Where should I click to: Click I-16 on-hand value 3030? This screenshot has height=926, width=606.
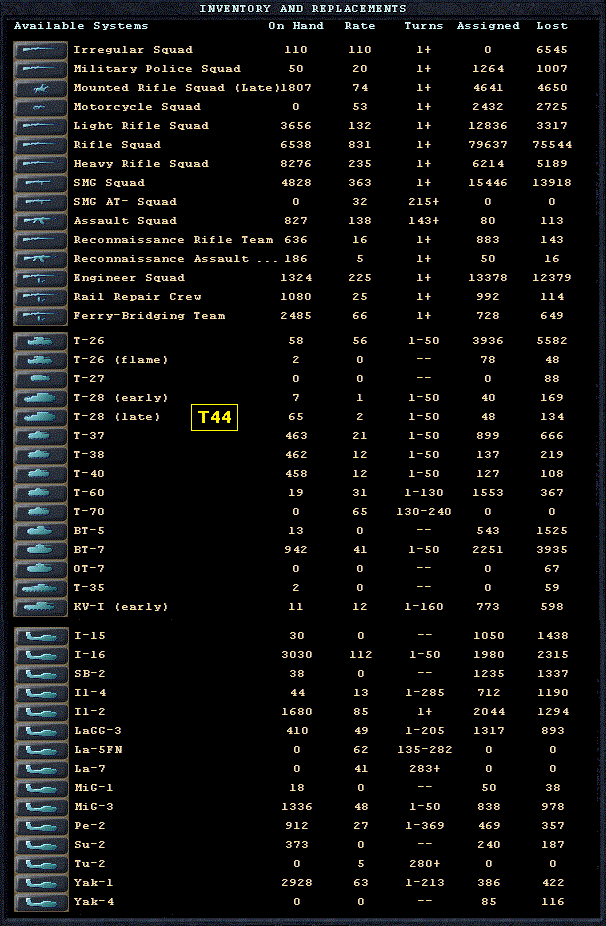(297, 655)
